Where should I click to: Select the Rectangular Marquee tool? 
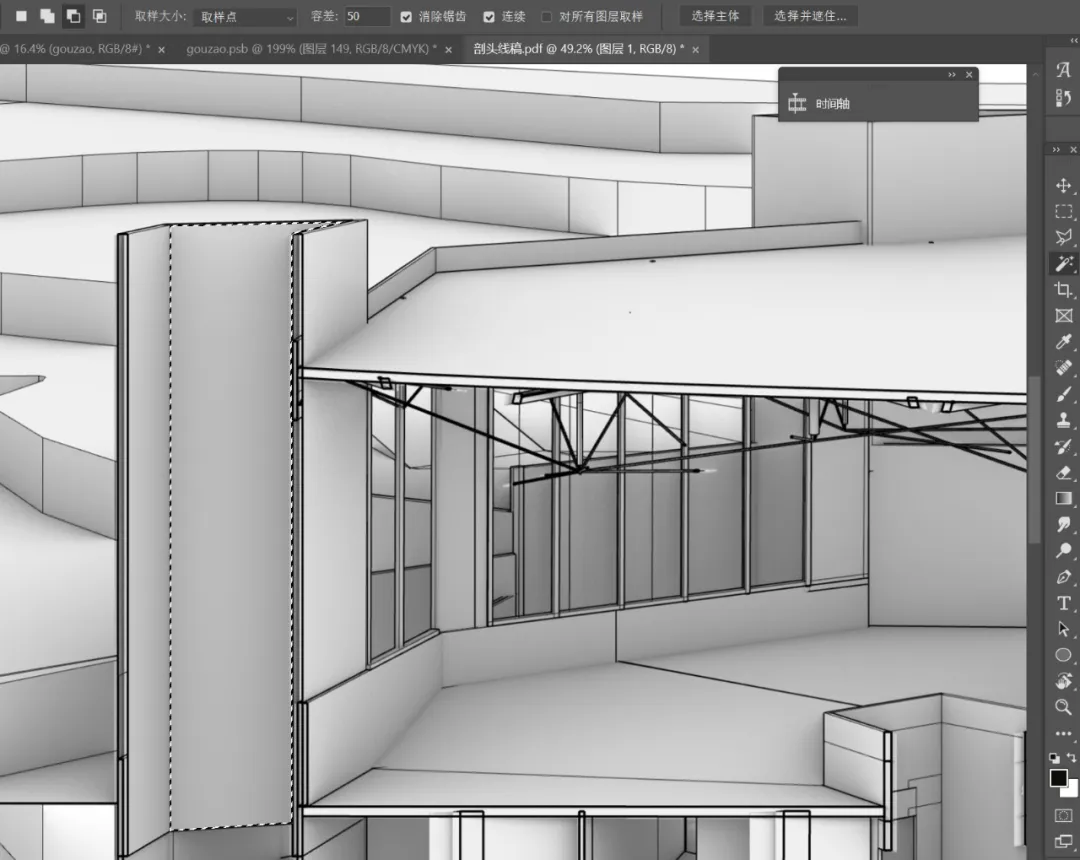pyautogui.click(x=1063, y=212)
